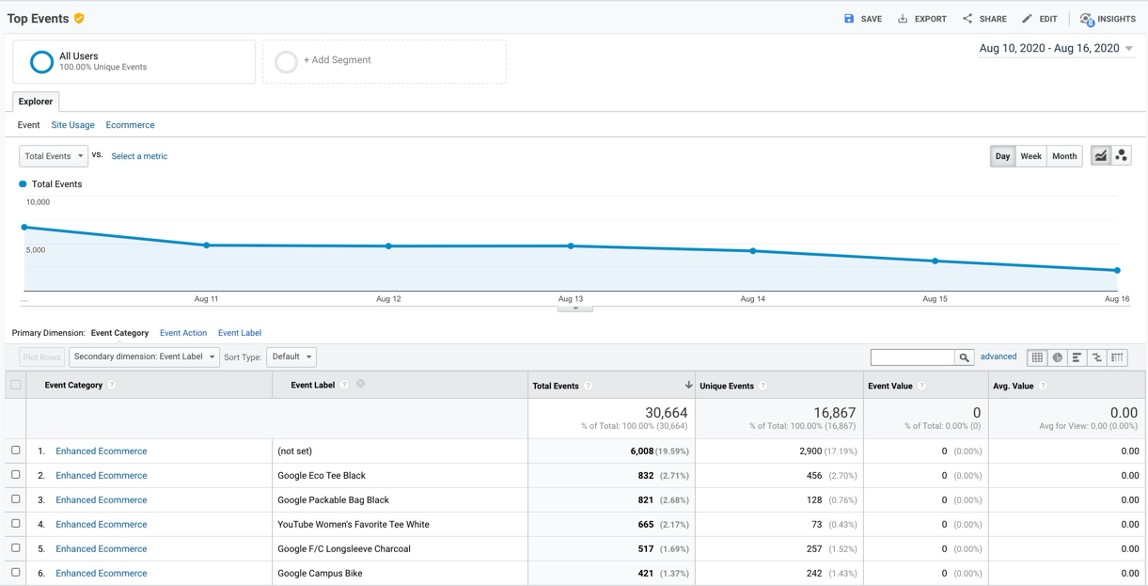Click the 30,664 total events summary value
The height and width of the screenshot is (586, 1148).
pos(666,413)
